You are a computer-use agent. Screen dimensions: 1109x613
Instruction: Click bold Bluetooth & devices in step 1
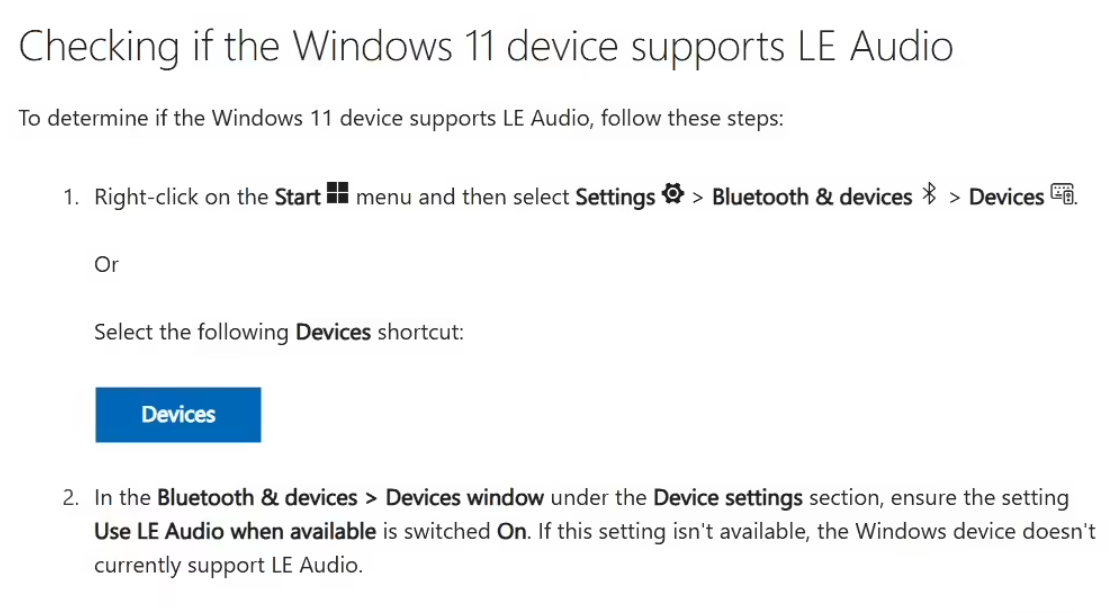point(812,197)
